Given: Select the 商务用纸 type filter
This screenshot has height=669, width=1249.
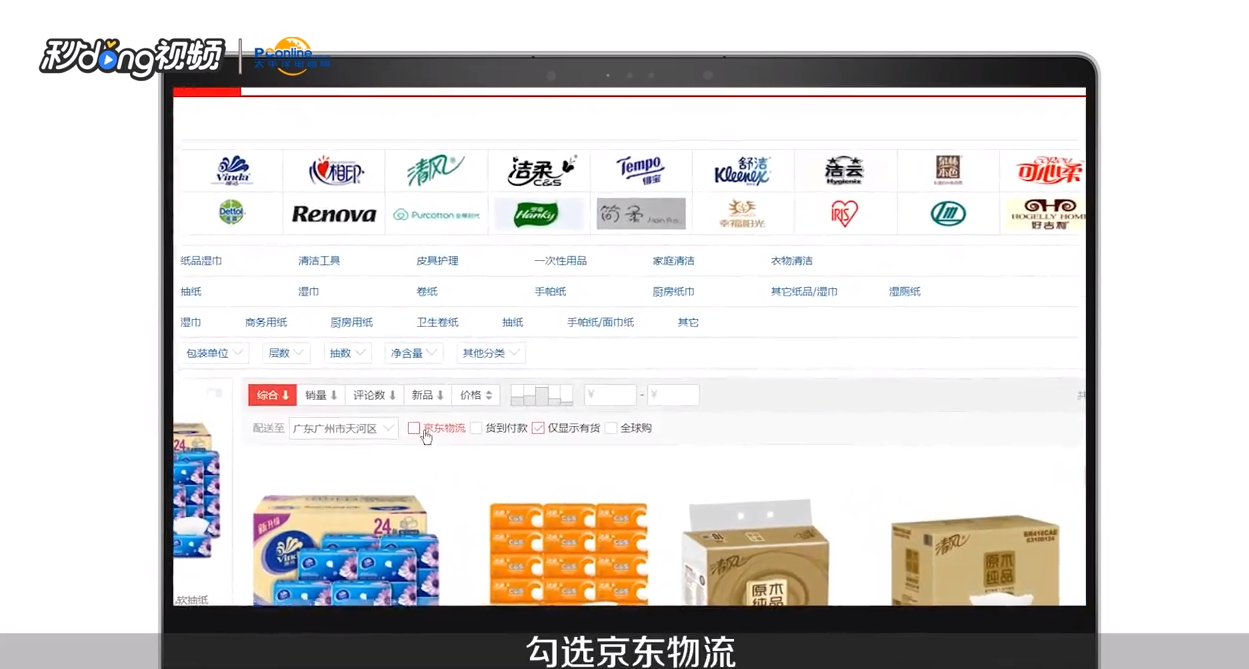Looking at the screenshot, I should tap(266, 323).
